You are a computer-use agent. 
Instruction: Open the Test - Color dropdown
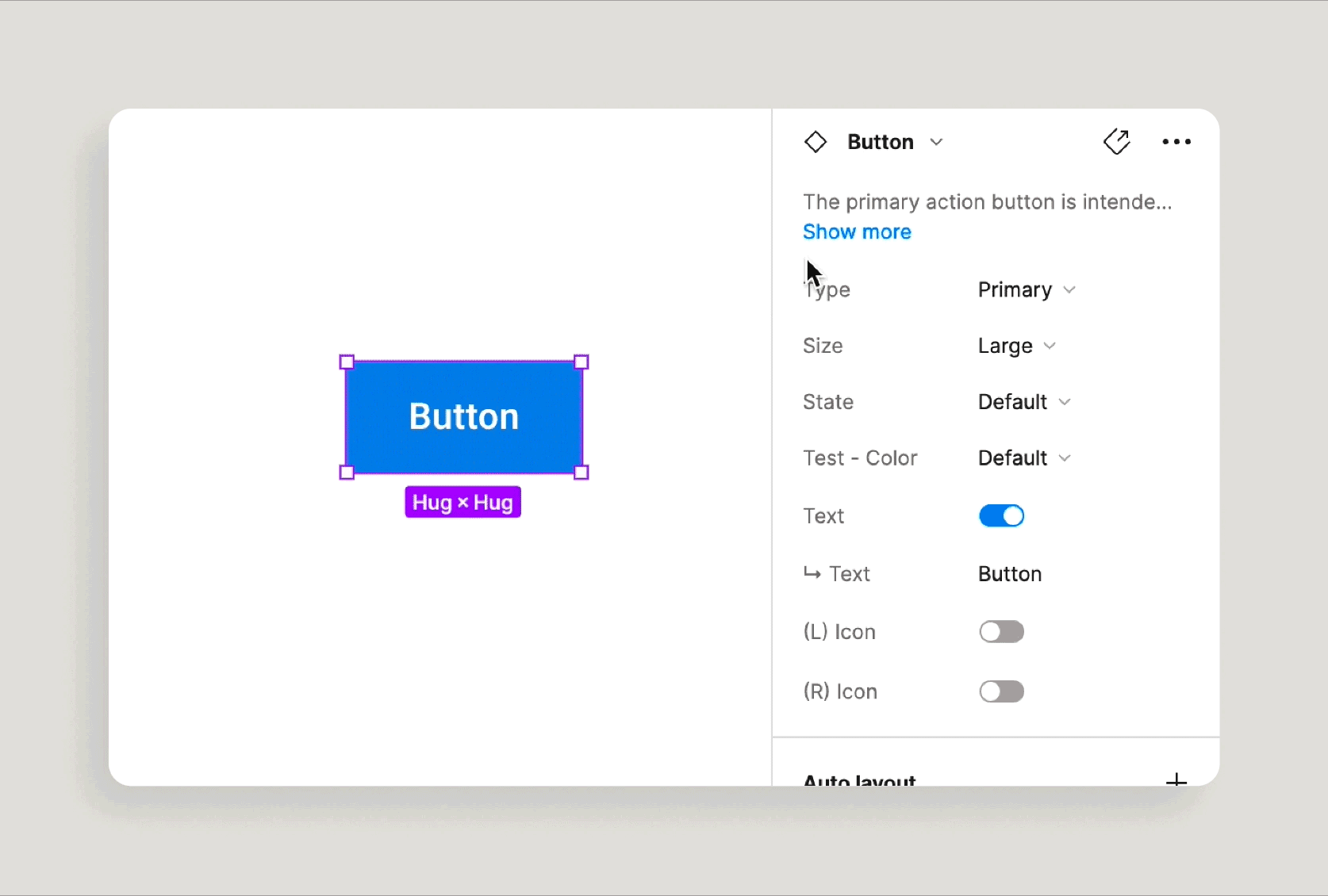click(1024, 458)
